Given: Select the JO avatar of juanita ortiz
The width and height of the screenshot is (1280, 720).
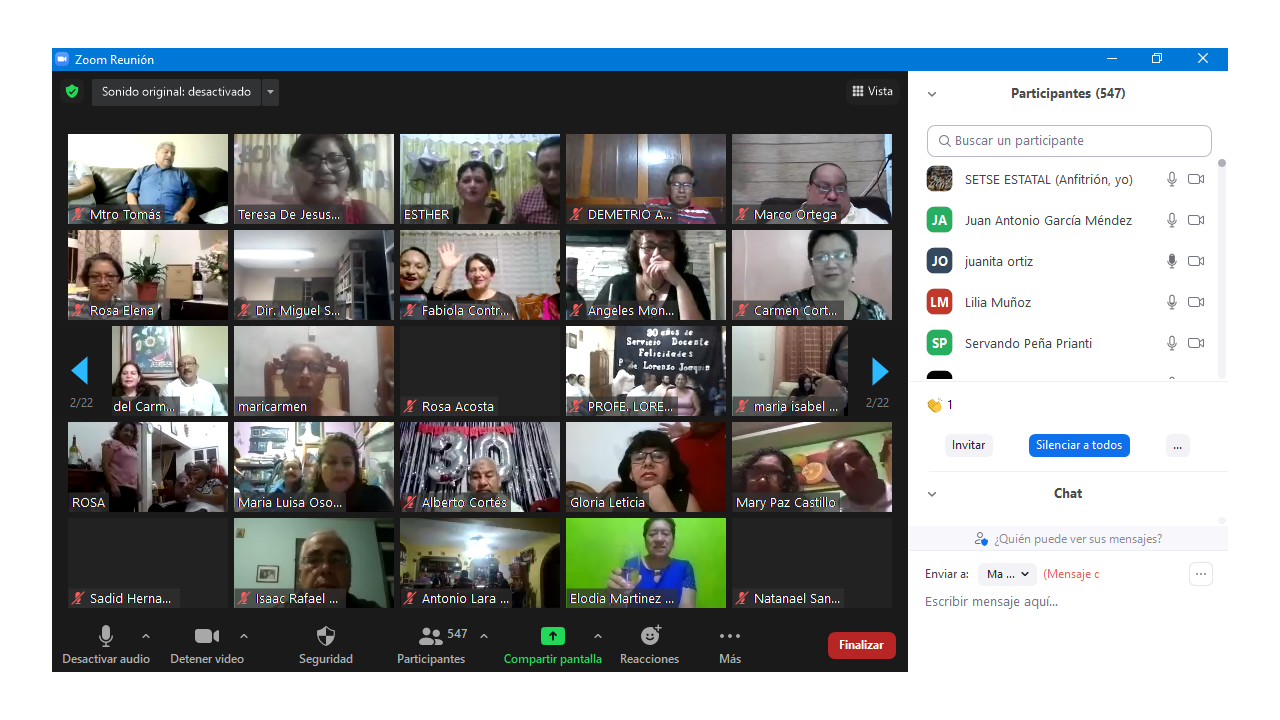Looking at the screenshot, I should coord(939,261).
